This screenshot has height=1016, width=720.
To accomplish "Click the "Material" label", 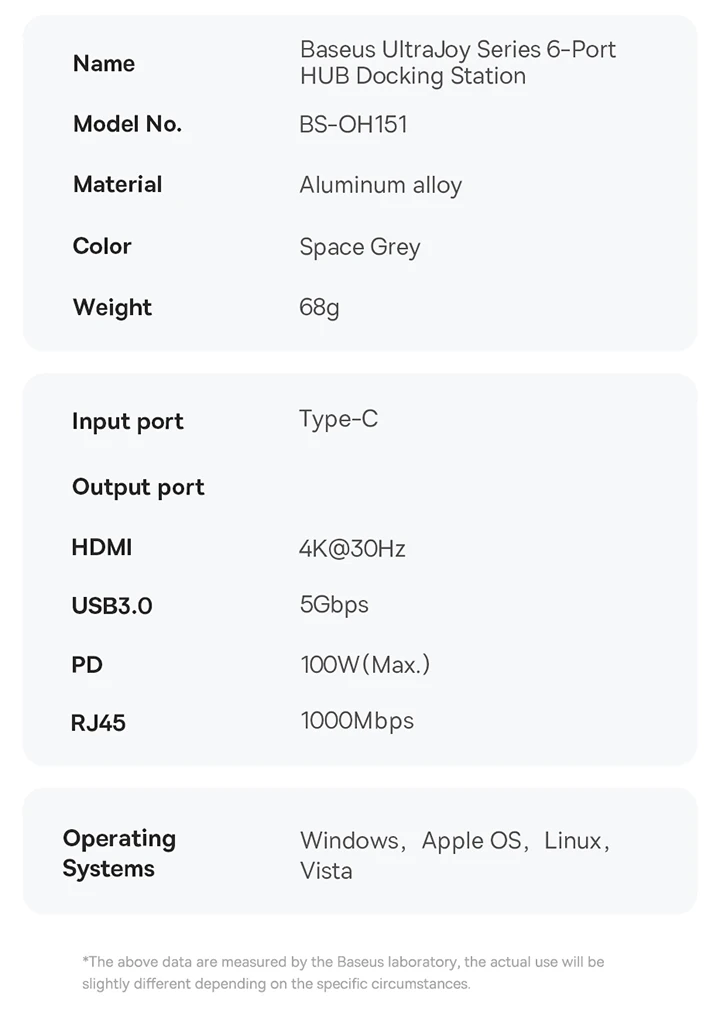I will [117, 184].
